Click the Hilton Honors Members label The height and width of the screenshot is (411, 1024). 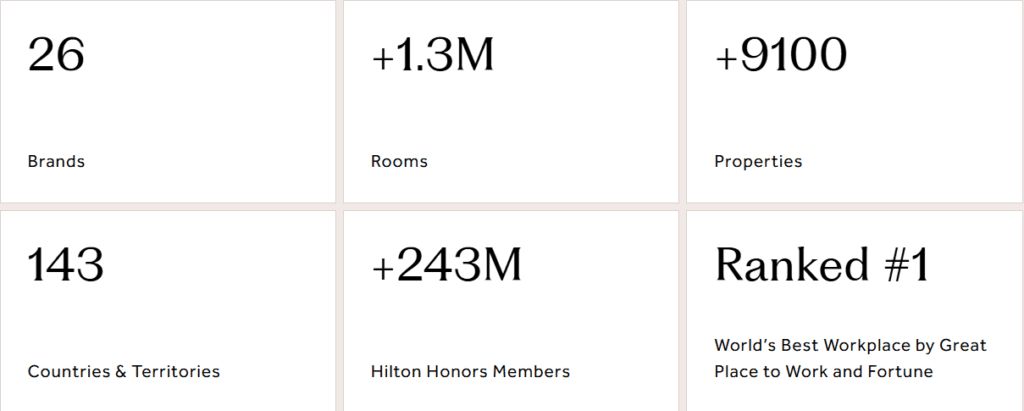pos(470,372)
